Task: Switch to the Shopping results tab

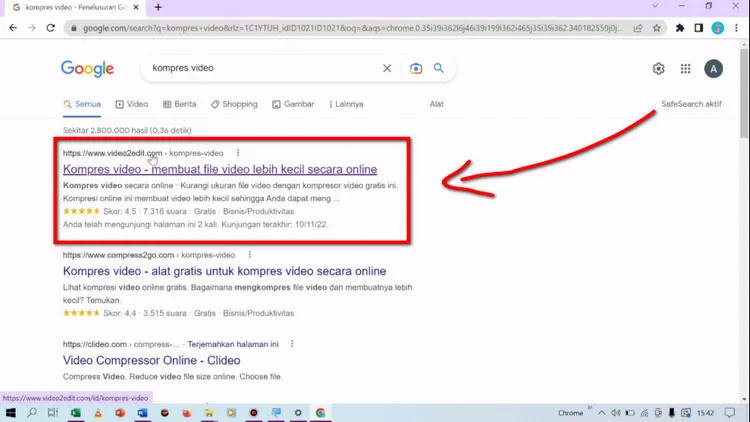Action: point(234,104)
